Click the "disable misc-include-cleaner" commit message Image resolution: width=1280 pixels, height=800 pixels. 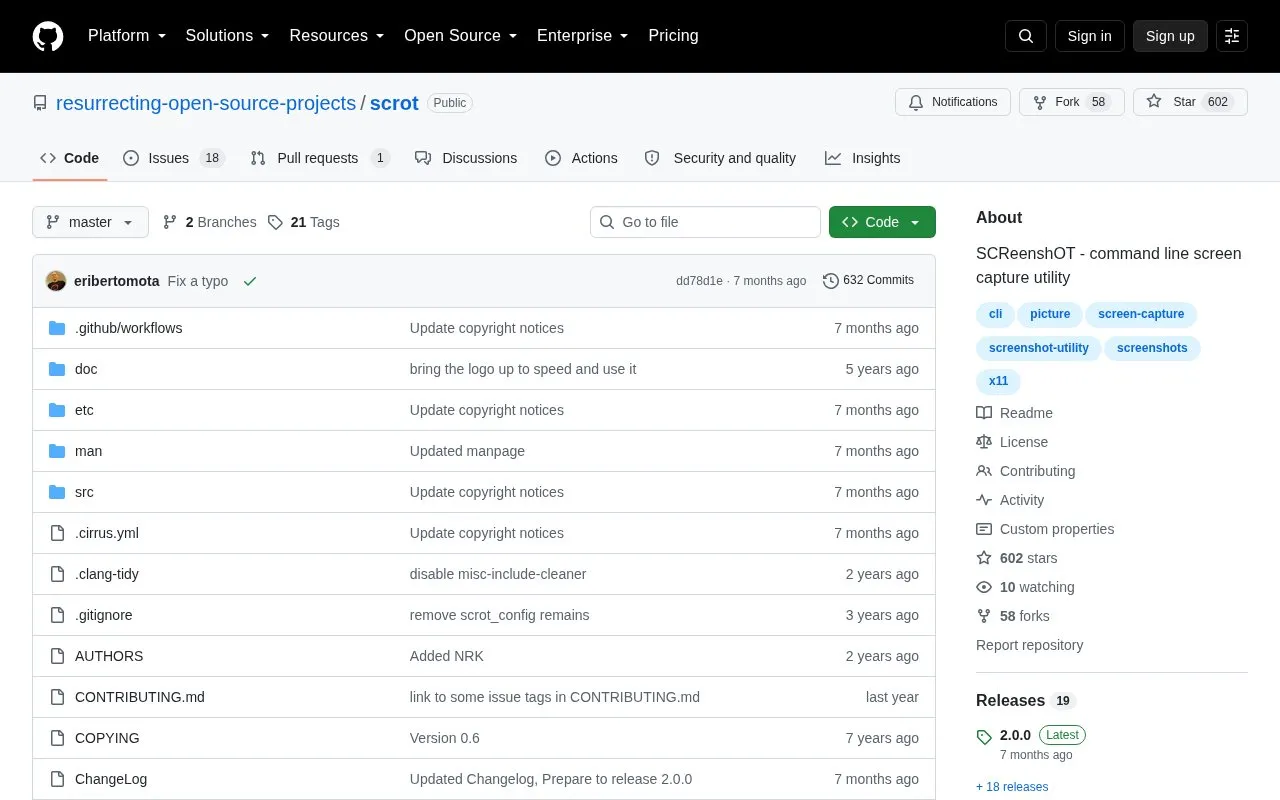[498, 574]
